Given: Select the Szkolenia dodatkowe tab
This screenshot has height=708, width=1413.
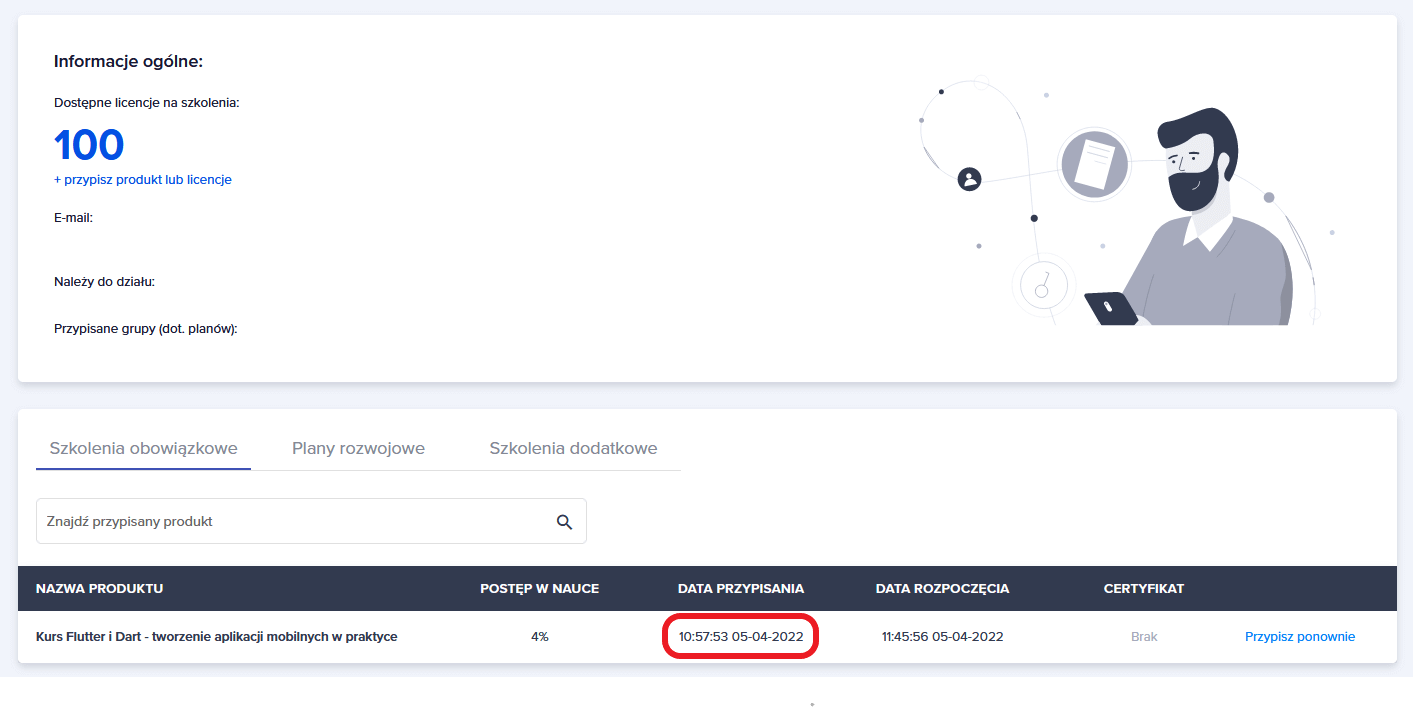Looking at the screenshot, I should click(x=573, y=448).
